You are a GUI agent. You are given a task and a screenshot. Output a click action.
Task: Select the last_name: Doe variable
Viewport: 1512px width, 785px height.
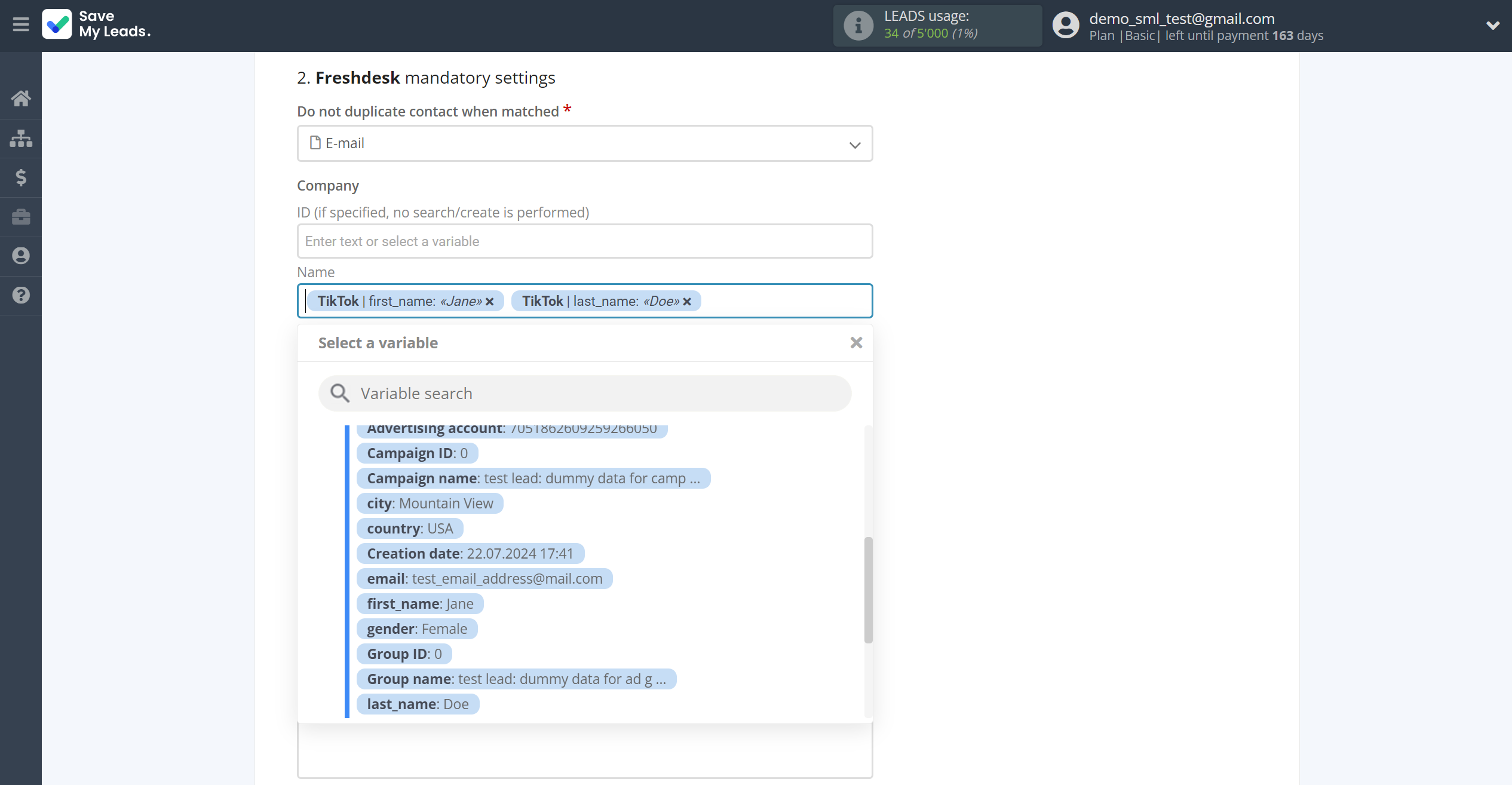pos(418,704)
